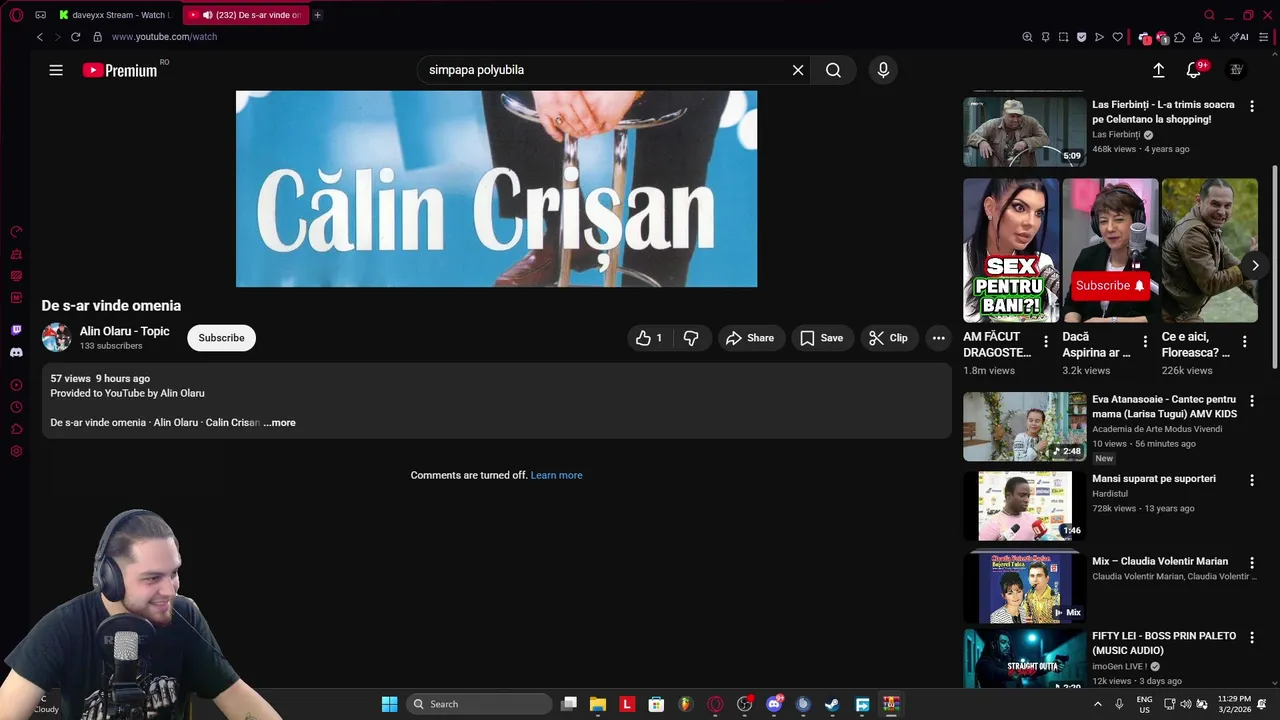Open the Windows Start menu

pyautogui.click(x=390, y=704)
